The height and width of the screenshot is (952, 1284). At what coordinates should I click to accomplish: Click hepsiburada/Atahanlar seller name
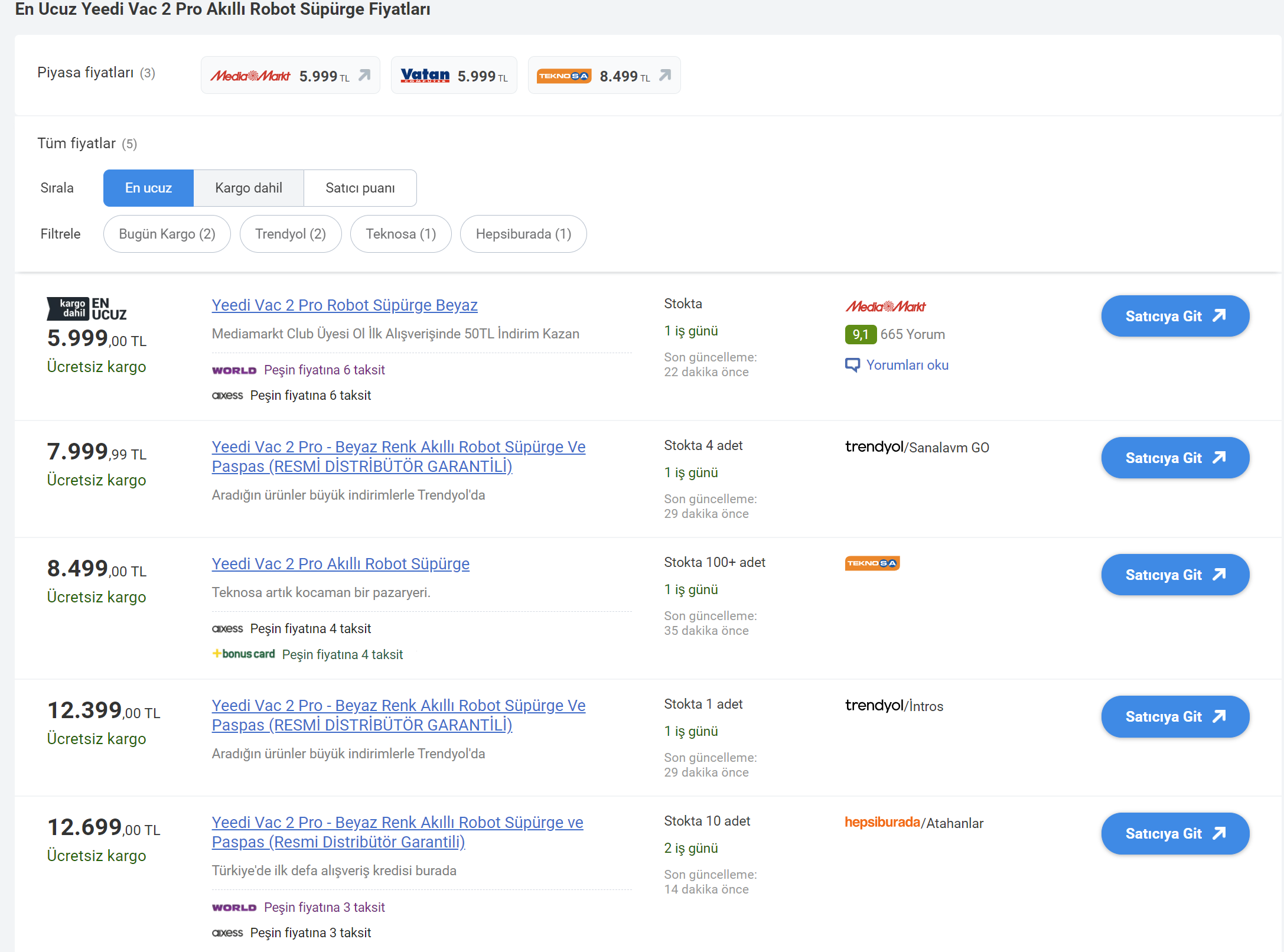tap(914, 823)
